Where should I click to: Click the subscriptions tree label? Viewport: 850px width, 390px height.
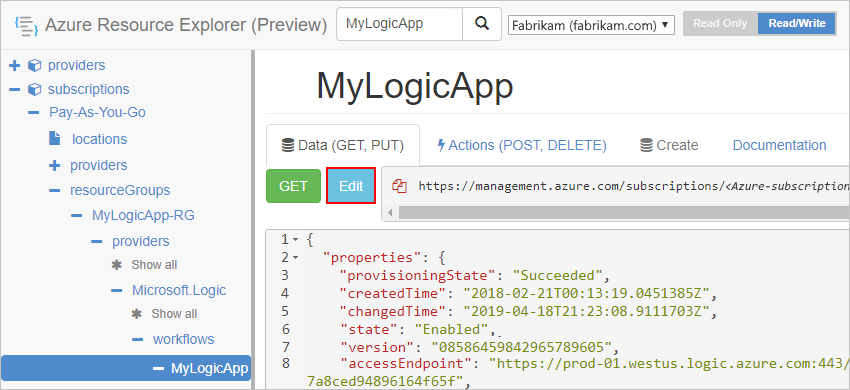[89, 89]
